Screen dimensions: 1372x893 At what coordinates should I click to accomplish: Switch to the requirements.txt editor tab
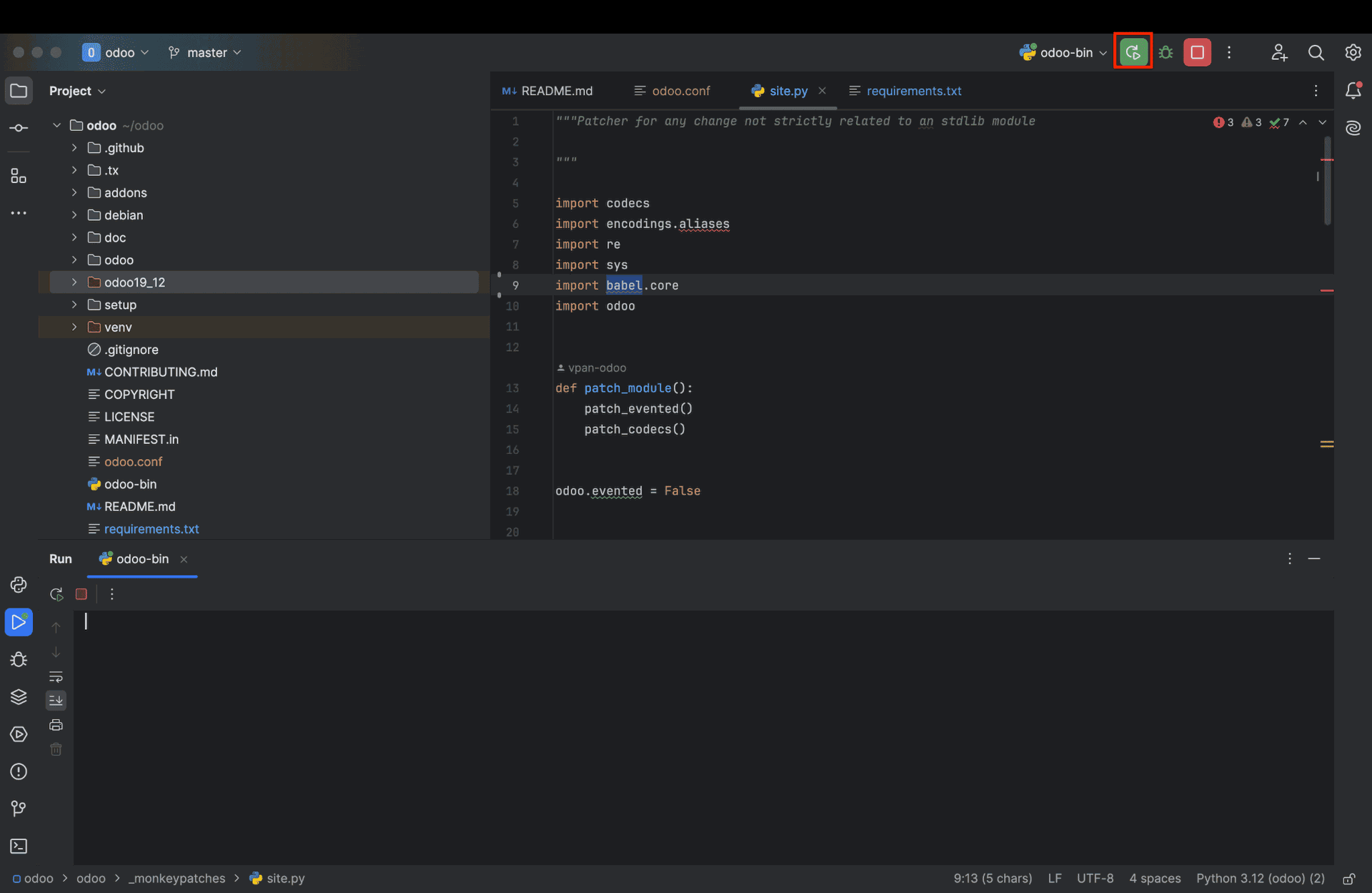tap(913, 91)
